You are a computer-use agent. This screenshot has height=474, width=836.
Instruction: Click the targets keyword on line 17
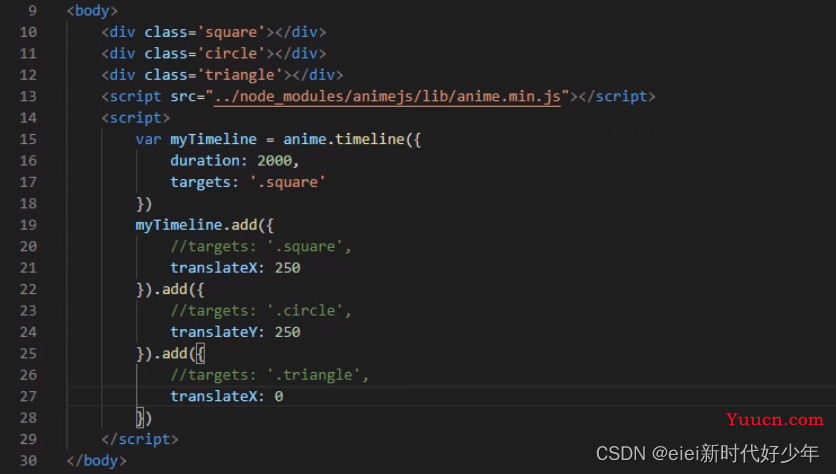tap(200, 182)
